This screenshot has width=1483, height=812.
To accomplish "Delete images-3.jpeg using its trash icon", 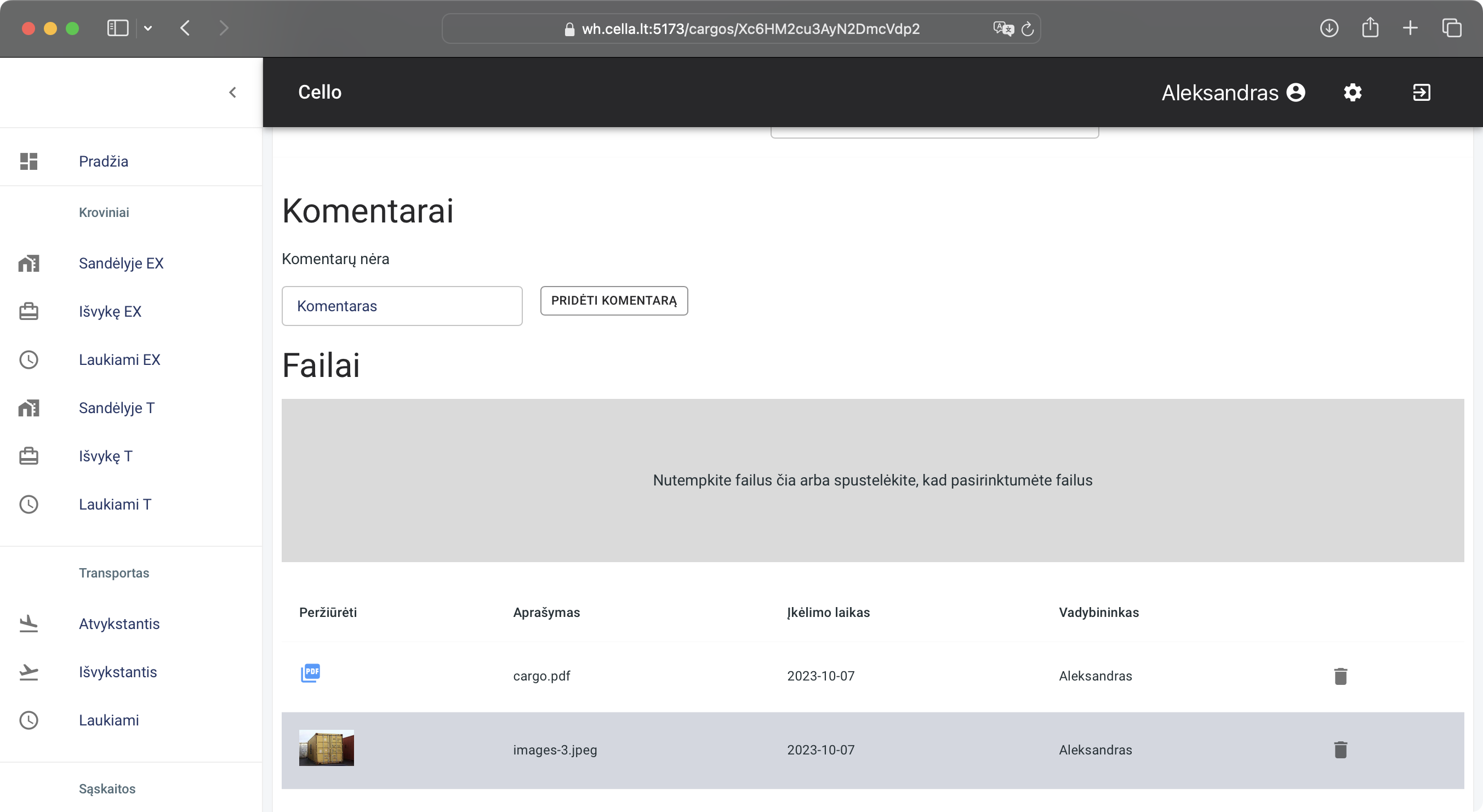I will click(x=1340, y=750).
